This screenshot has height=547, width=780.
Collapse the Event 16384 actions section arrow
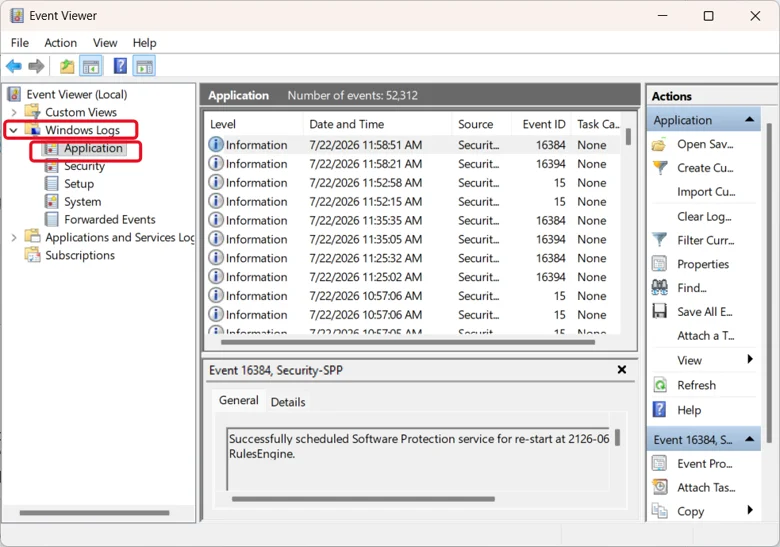click(750, 439)
